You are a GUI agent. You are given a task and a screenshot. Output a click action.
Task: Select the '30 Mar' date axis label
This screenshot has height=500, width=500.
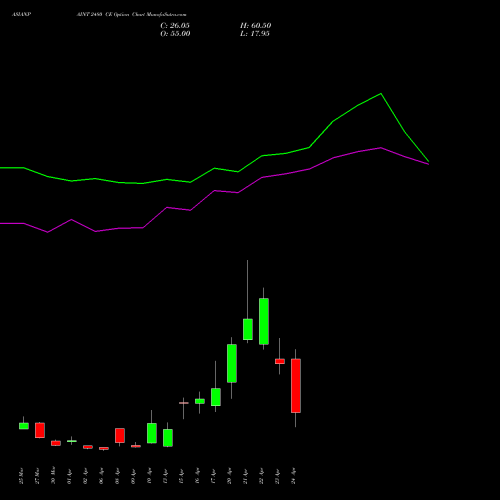point(53,476)
